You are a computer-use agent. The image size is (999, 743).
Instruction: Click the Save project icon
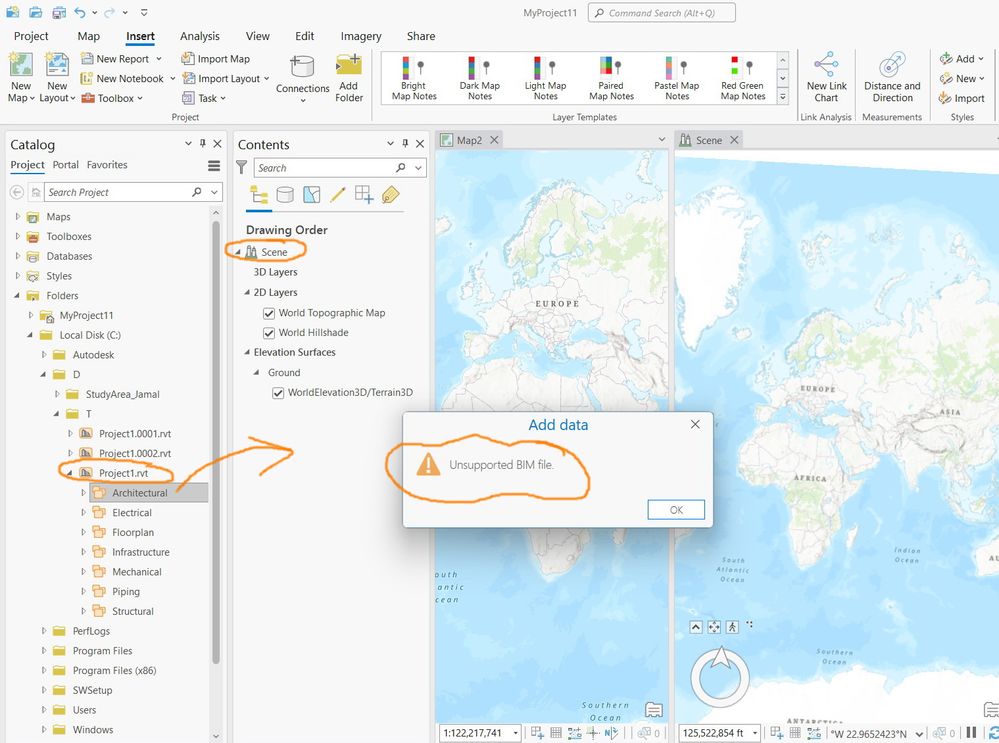point(59,12)
